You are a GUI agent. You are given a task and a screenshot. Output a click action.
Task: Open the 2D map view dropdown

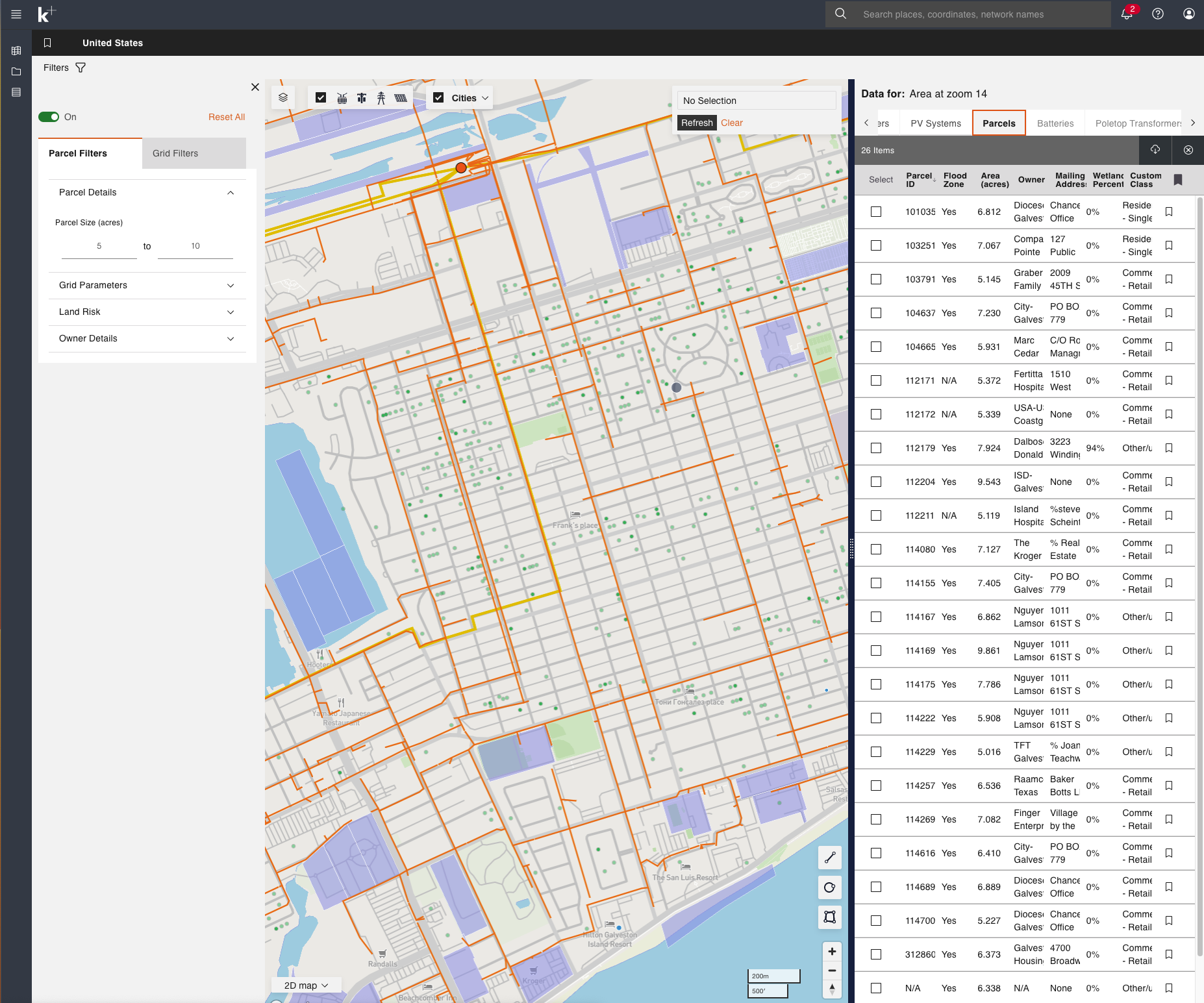pyautogui.click(x=306, y=985)
